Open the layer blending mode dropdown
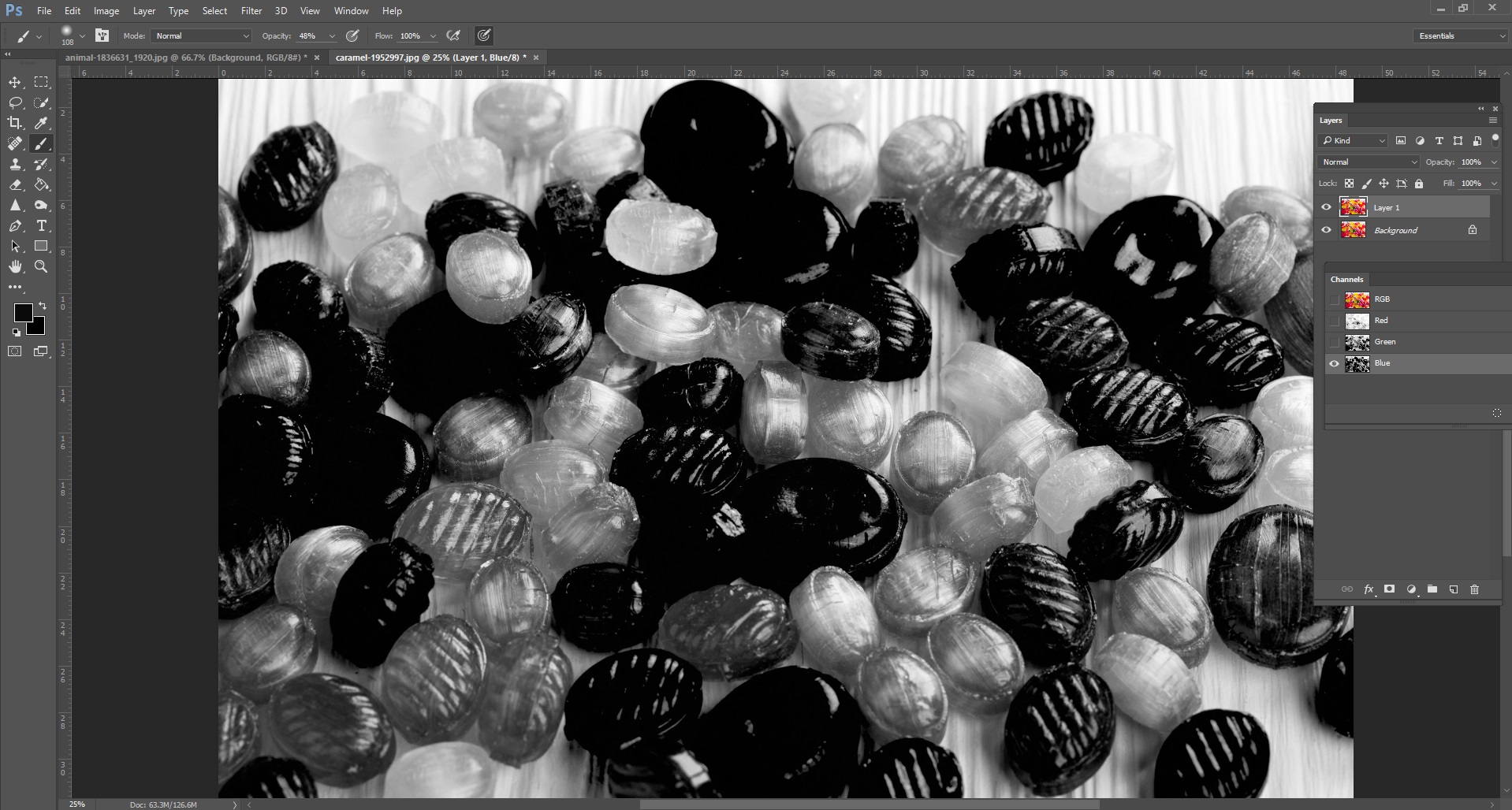 click(1367, 162)
